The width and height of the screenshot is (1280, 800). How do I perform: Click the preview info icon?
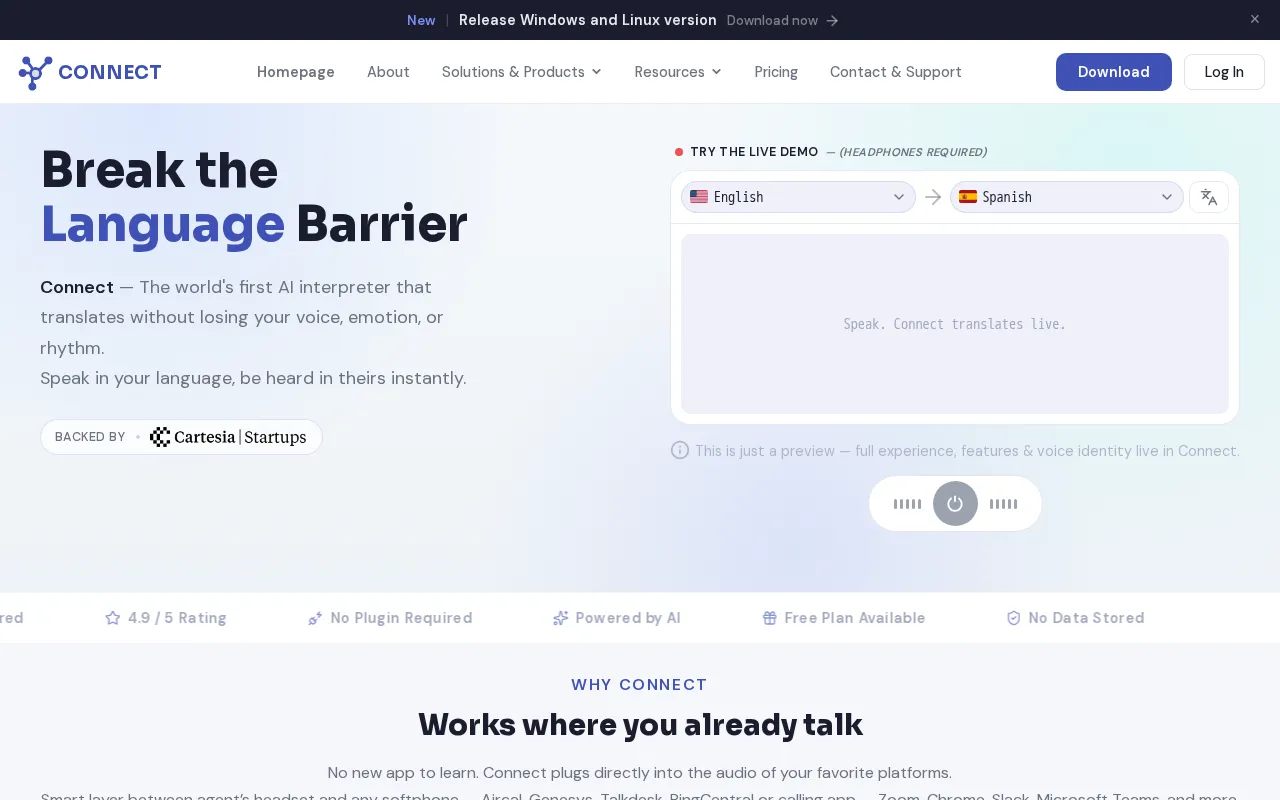pos(680,450)
